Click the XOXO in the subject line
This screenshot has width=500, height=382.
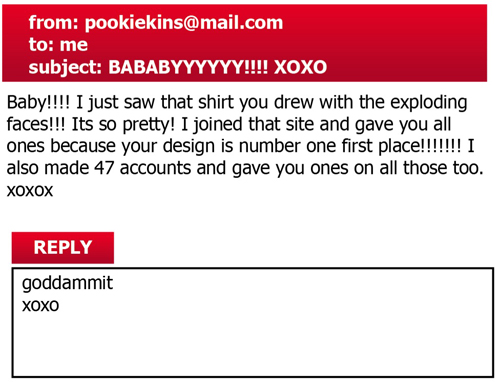point(300,67)
